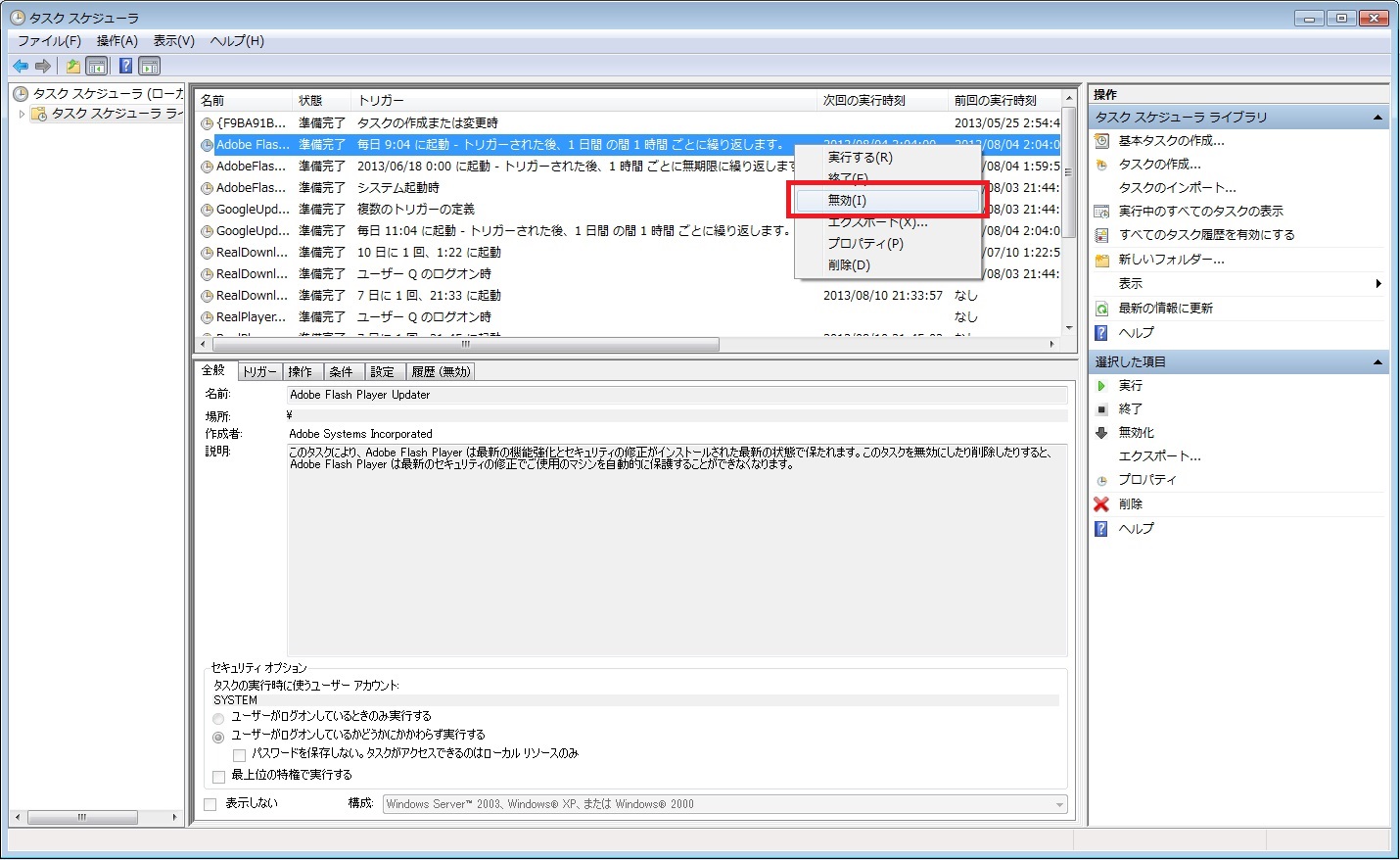Click the RealPlayer... task clock icon
This screenshot has width=1400, height=860.
click(x=207, y=317)
